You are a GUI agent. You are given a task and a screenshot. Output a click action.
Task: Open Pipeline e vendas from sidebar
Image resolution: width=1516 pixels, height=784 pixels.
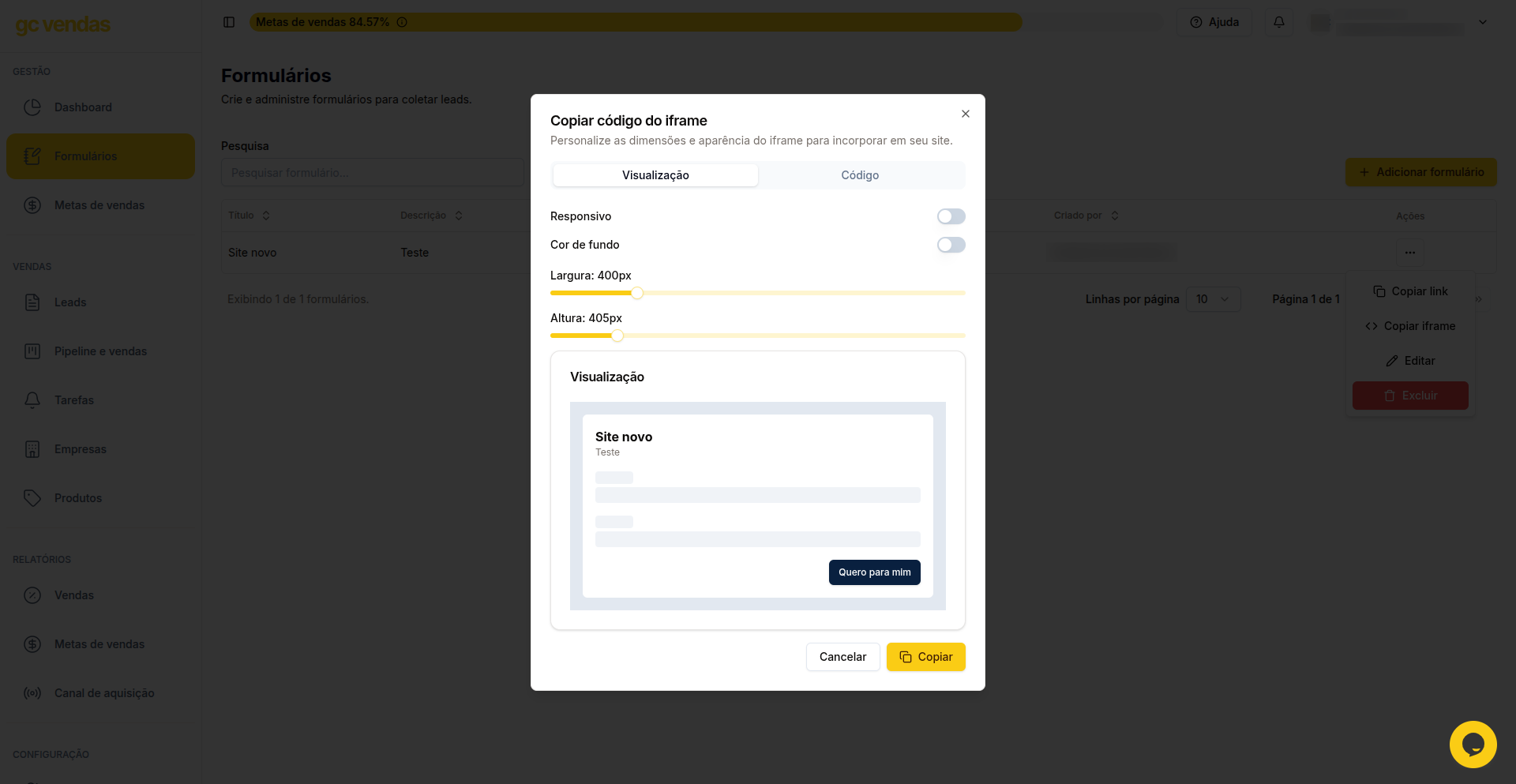tap(32, 351)
